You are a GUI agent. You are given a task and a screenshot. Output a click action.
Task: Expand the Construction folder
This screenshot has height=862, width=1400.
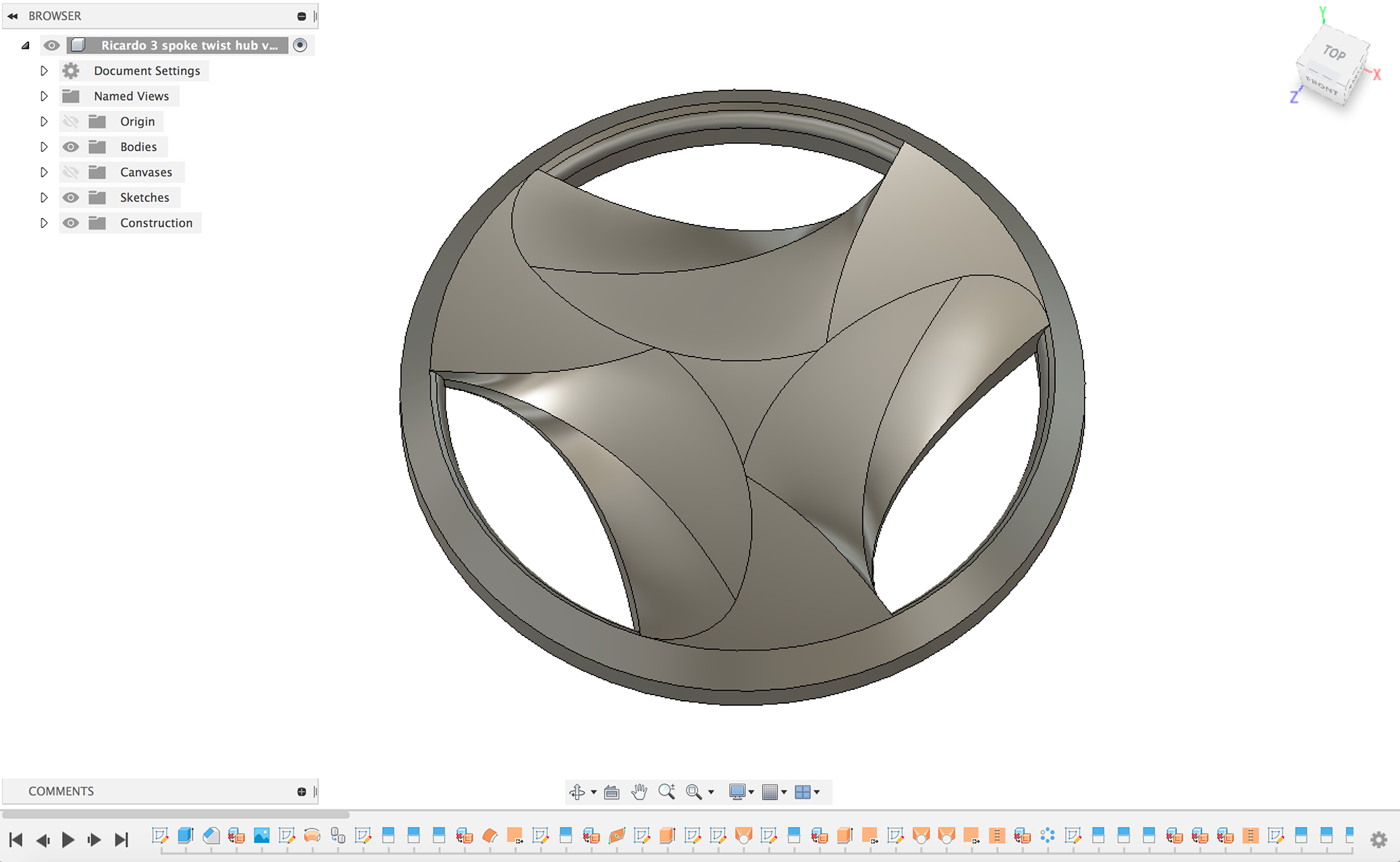(x=44, y=223)
